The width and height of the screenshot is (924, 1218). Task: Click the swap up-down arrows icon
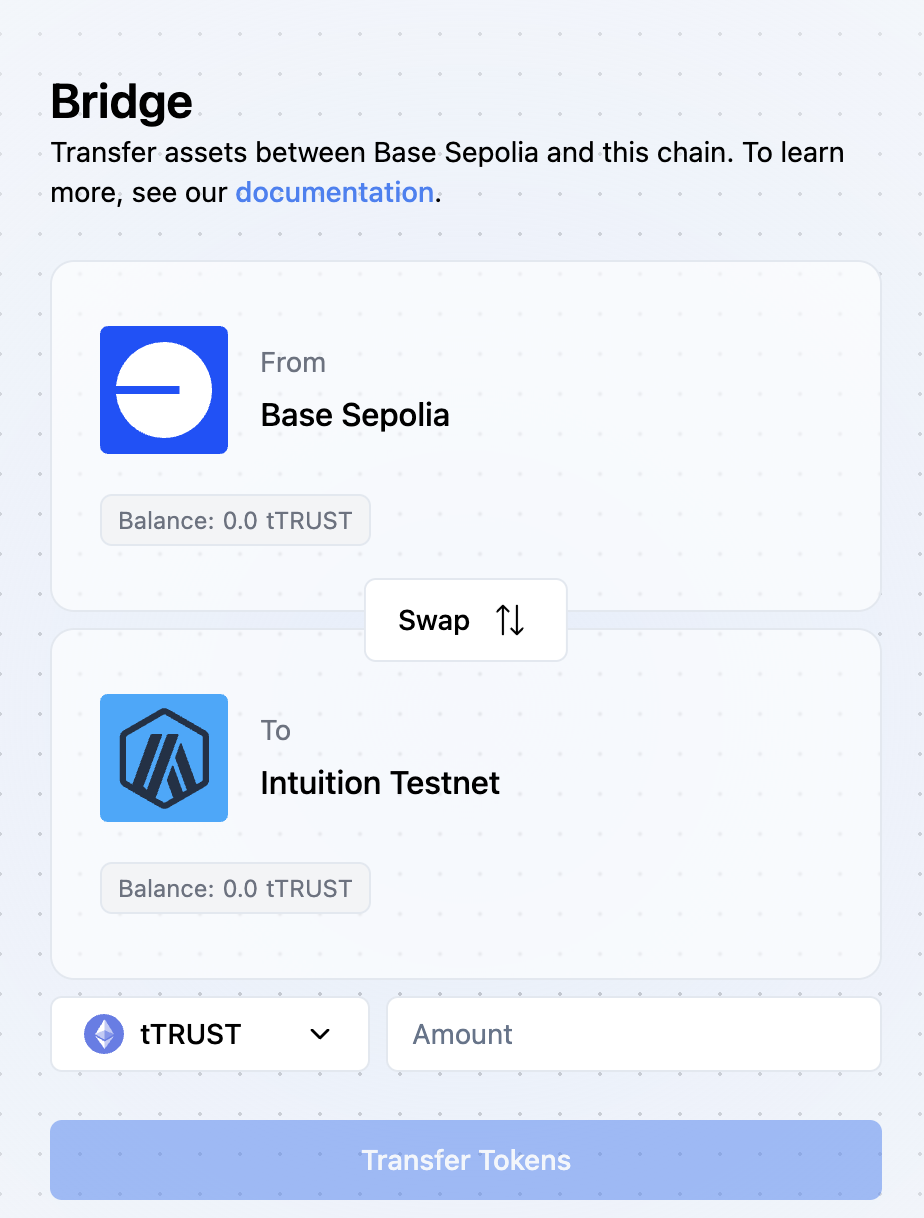(510, 620)
